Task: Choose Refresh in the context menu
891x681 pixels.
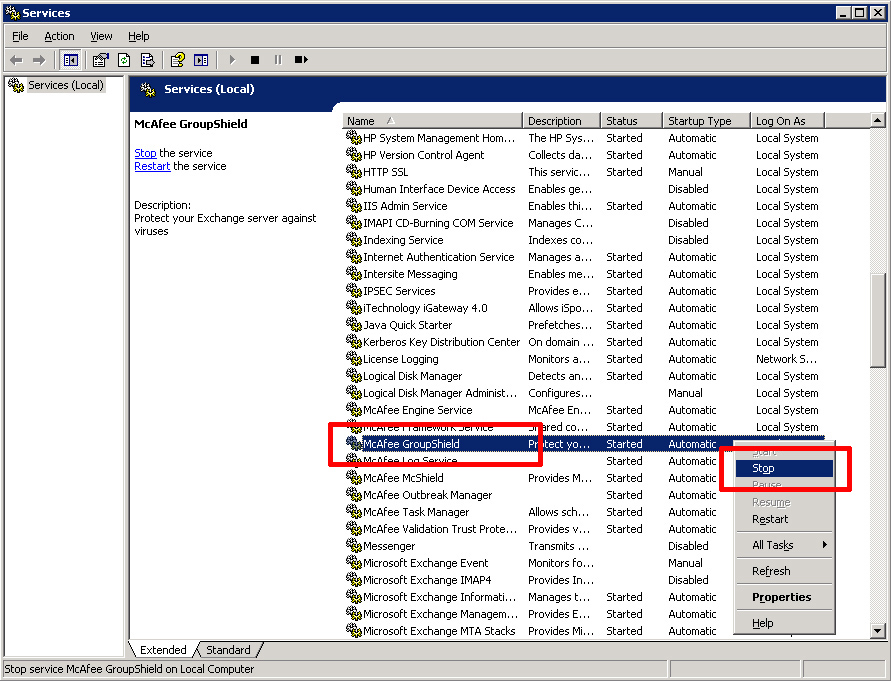Action: [x=784, y=571]
